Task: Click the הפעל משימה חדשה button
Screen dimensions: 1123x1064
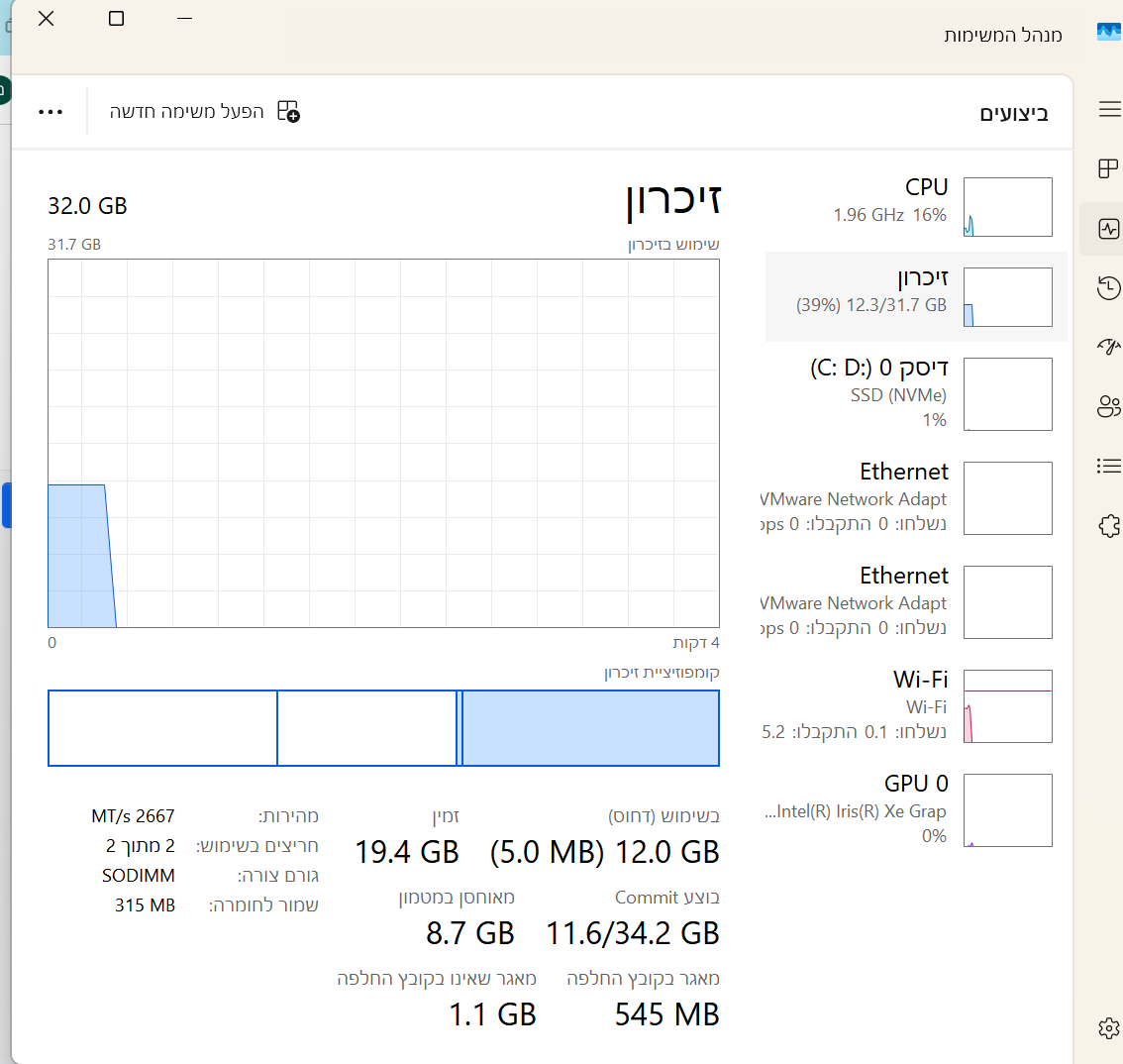Action: click(198, 112)
